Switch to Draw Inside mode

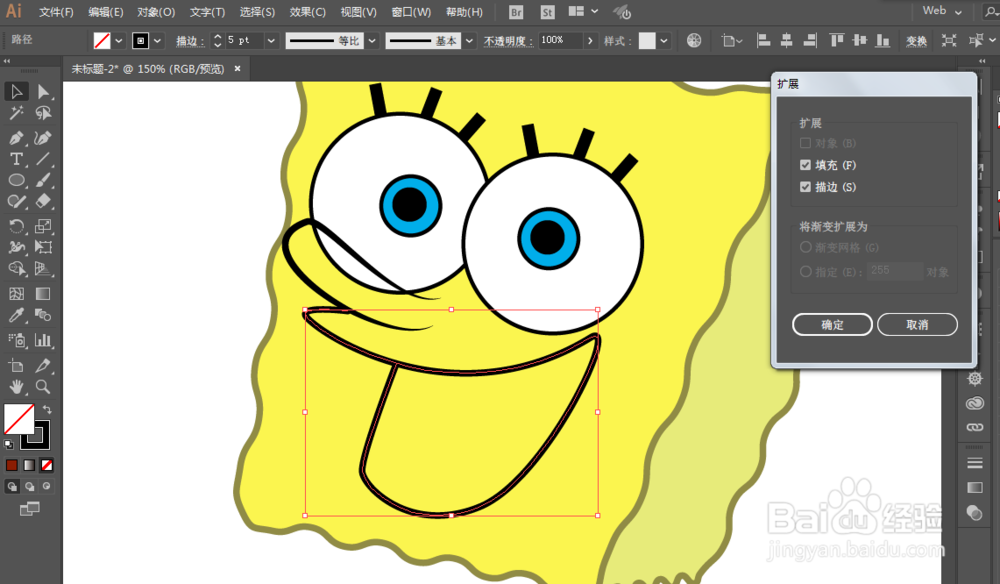coord(46,486)
